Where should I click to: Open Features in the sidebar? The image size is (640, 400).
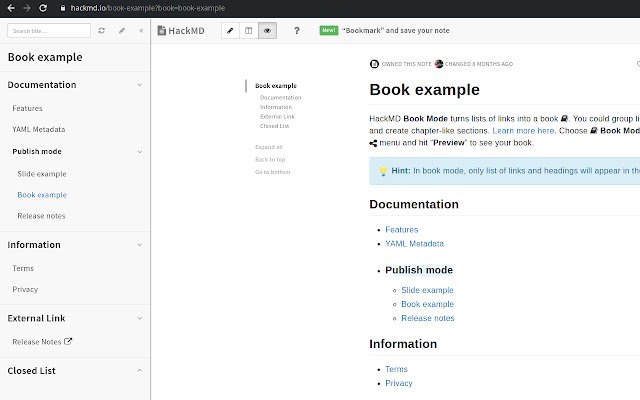[x=27, y=108]
